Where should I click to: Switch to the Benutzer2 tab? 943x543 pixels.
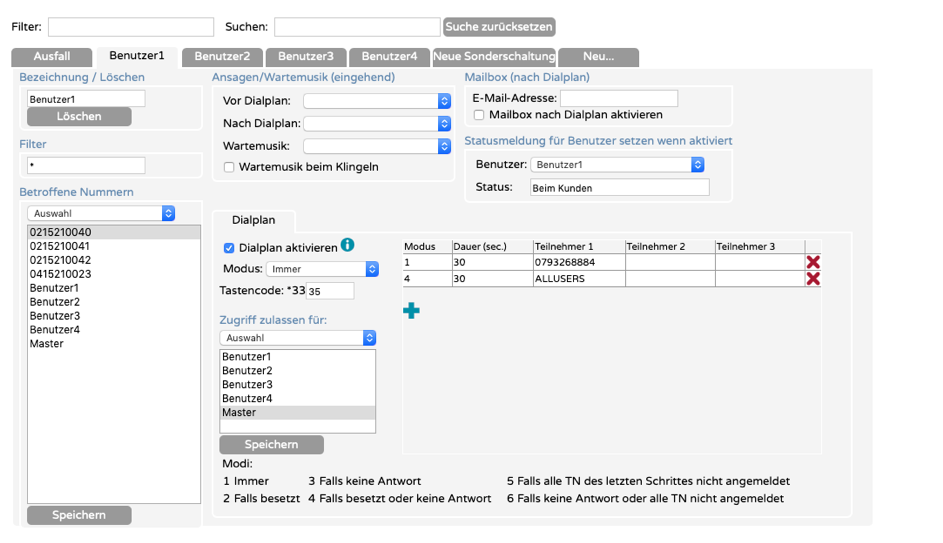tap(223, 57)
